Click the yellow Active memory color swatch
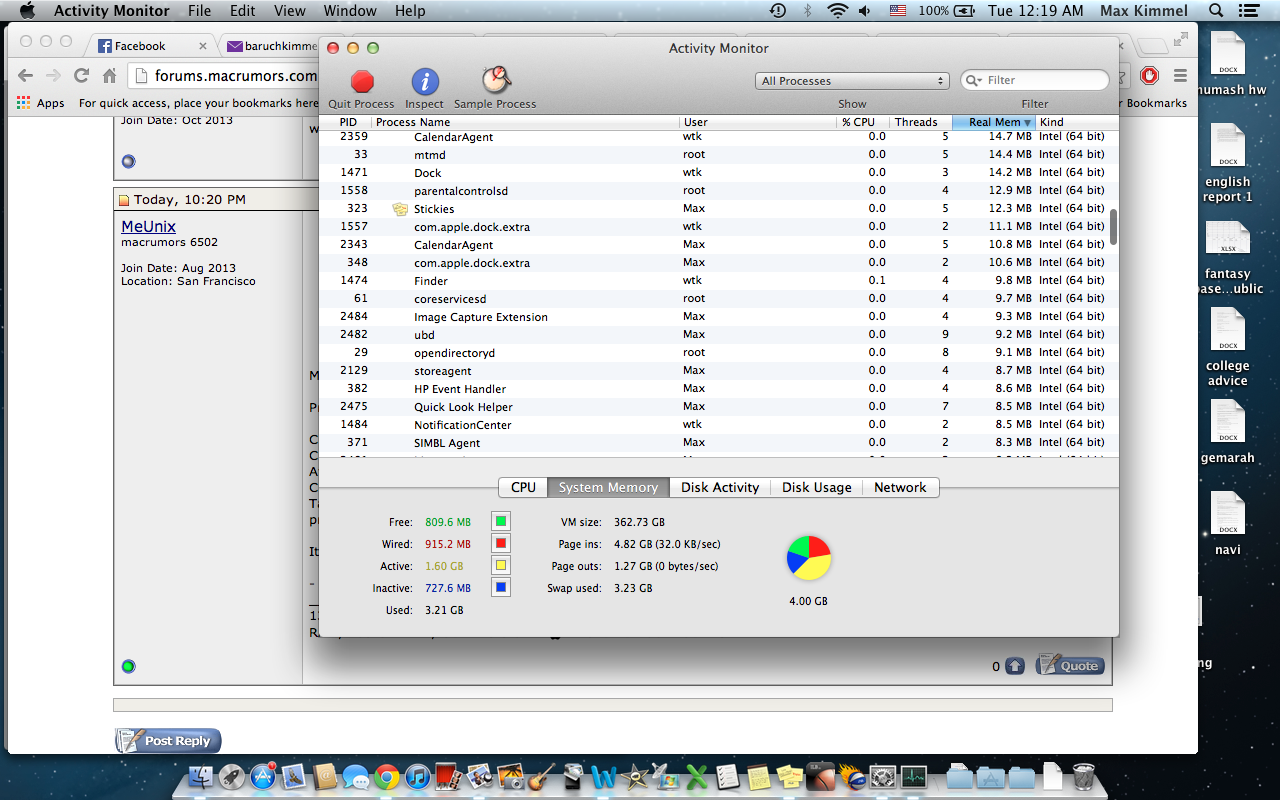The width and height of the screenshot is (1280, 800). coord(501,565)
